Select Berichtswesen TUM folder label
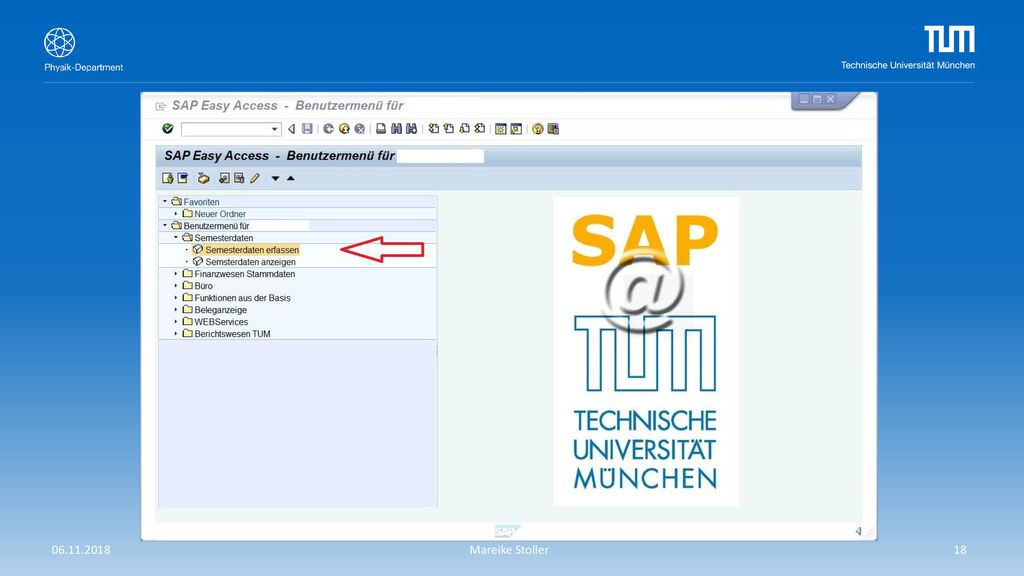 pos(232,333)
